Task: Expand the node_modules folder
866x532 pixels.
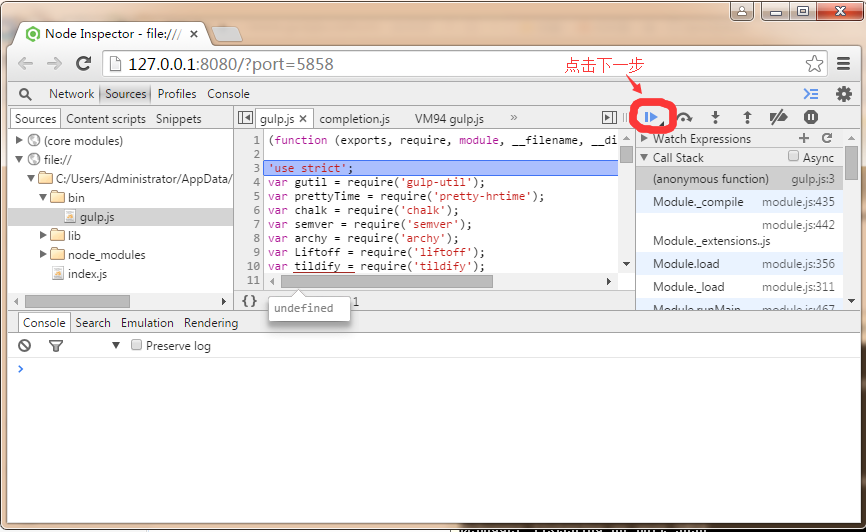Action: tap(43, 254)
